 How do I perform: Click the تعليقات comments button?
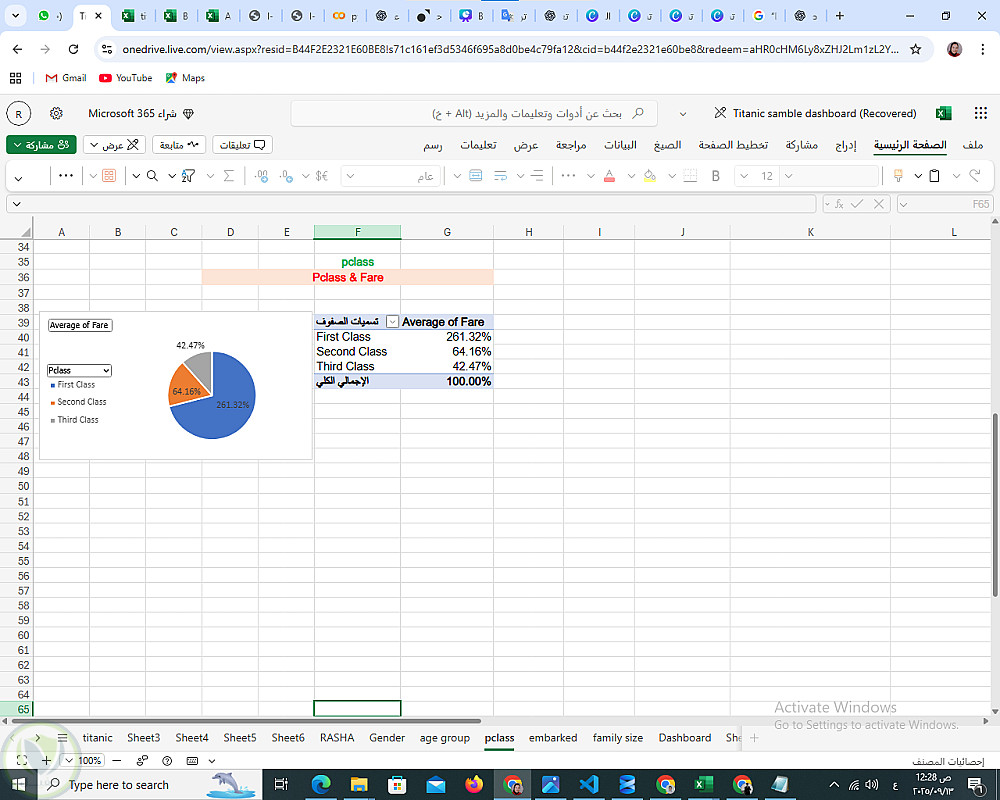point(242,145)
